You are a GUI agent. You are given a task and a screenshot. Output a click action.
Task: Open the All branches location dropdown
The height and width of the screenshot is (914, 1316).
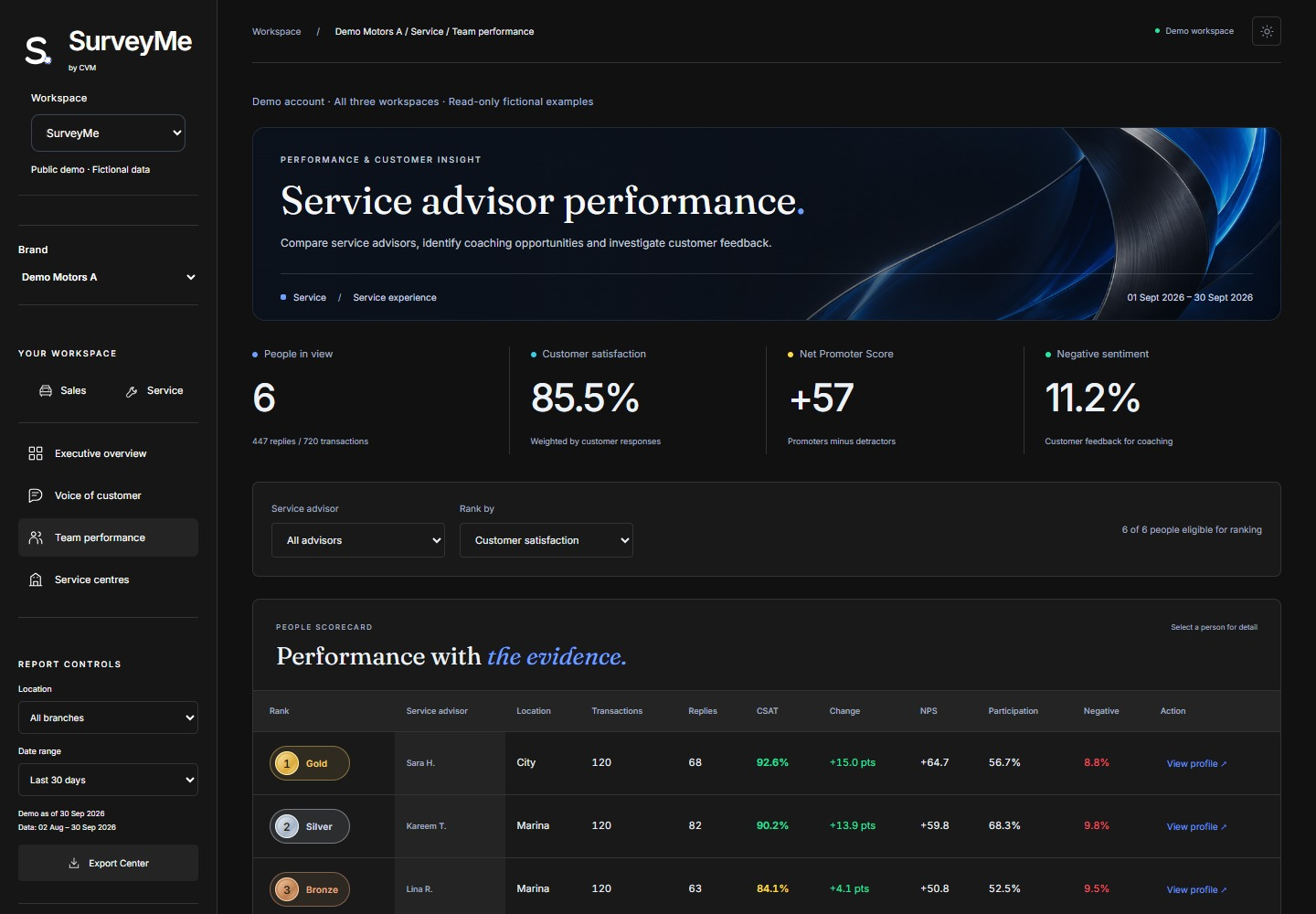tap(108, 717)
